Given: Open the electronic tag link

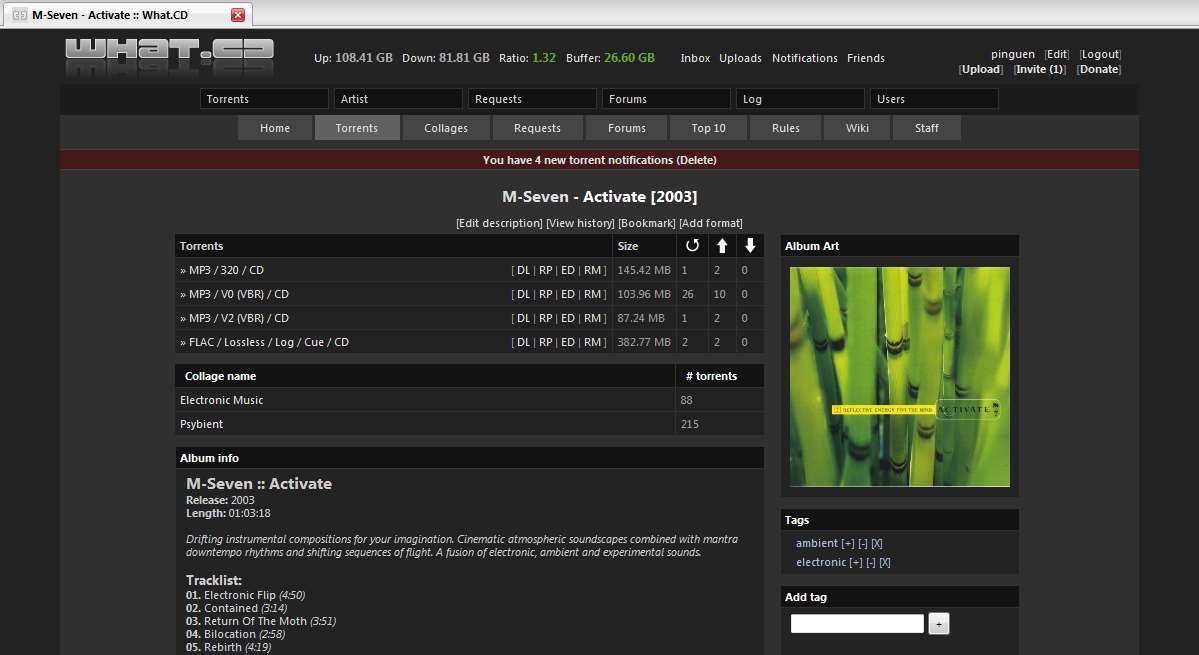Looking at the screenshot, I should pos(821,563).
